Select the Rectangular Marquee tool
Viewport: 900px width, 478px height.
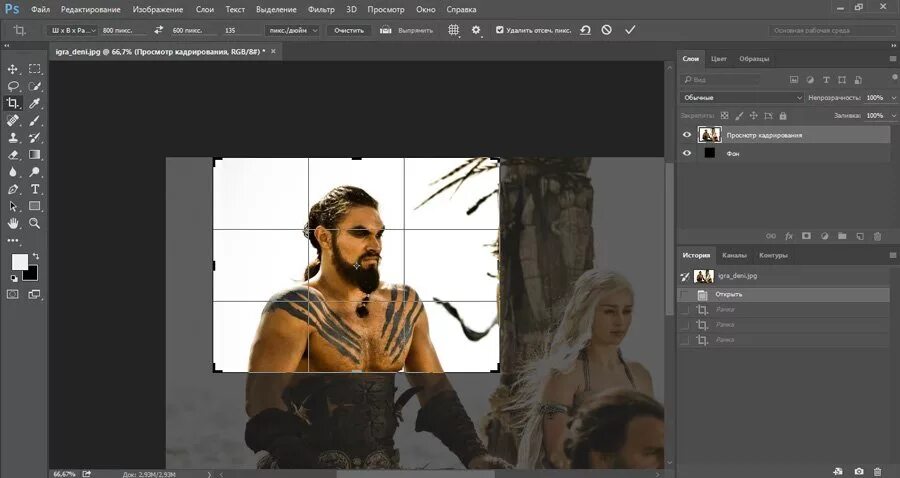click(35, 69)
